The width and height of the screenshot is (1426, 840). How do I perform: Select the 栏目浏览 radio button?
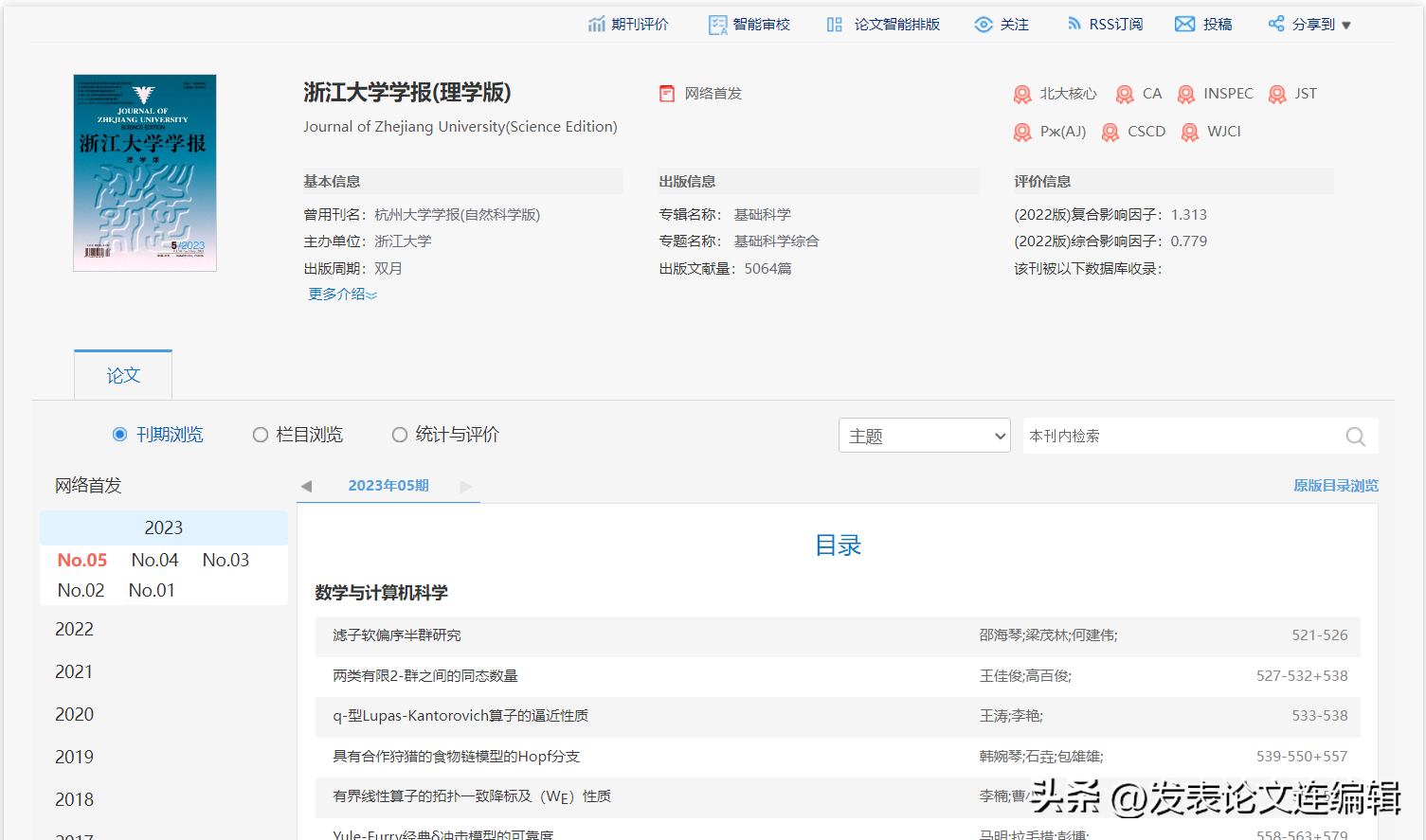tap(261, 435)
